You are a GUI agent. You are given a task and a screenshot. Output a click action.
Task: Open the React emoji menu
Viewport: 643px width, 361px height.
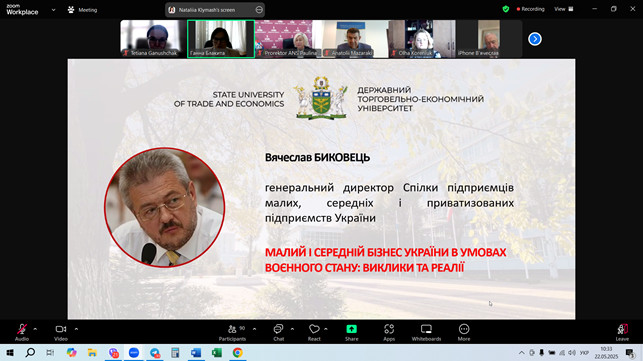pos(314,332)
